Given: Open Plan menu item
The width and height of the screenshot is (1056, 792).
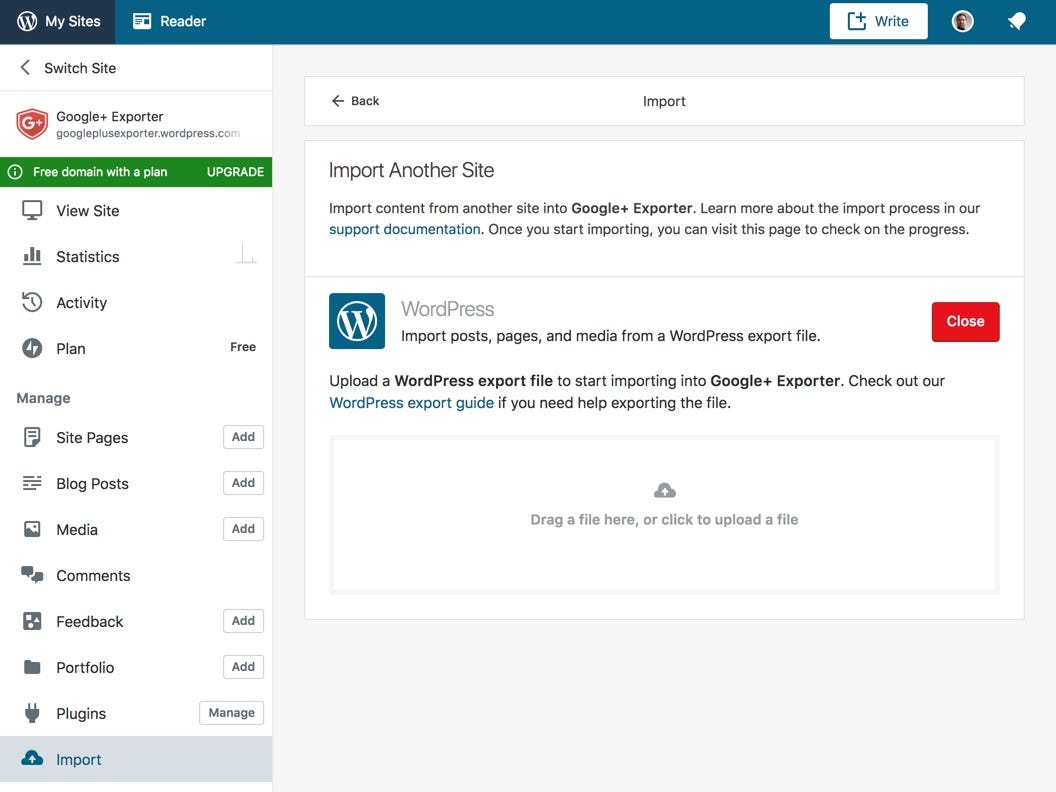Looking at the screenshot, I should pos(136,348).
